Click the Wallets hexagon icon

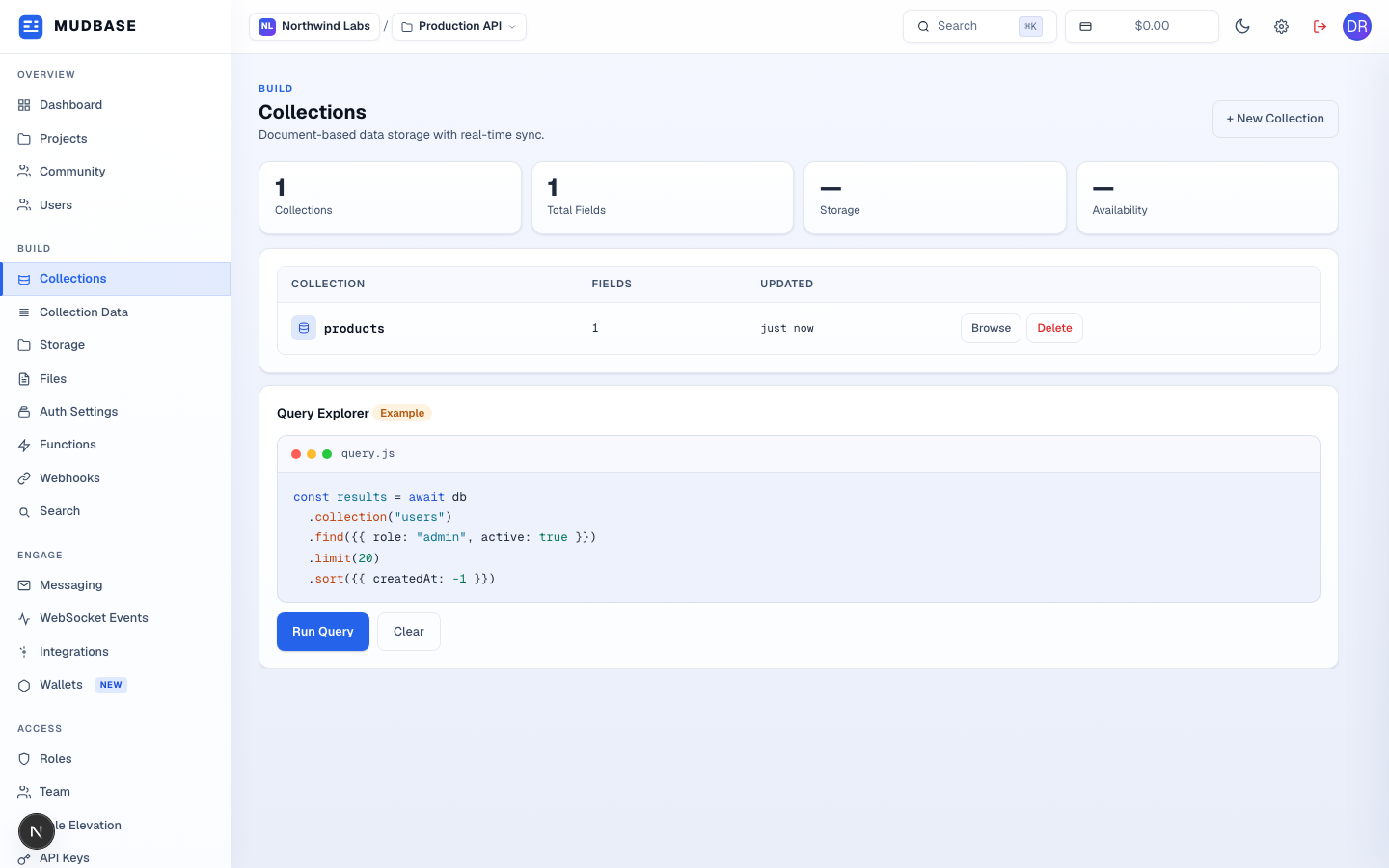coord(24,685)
